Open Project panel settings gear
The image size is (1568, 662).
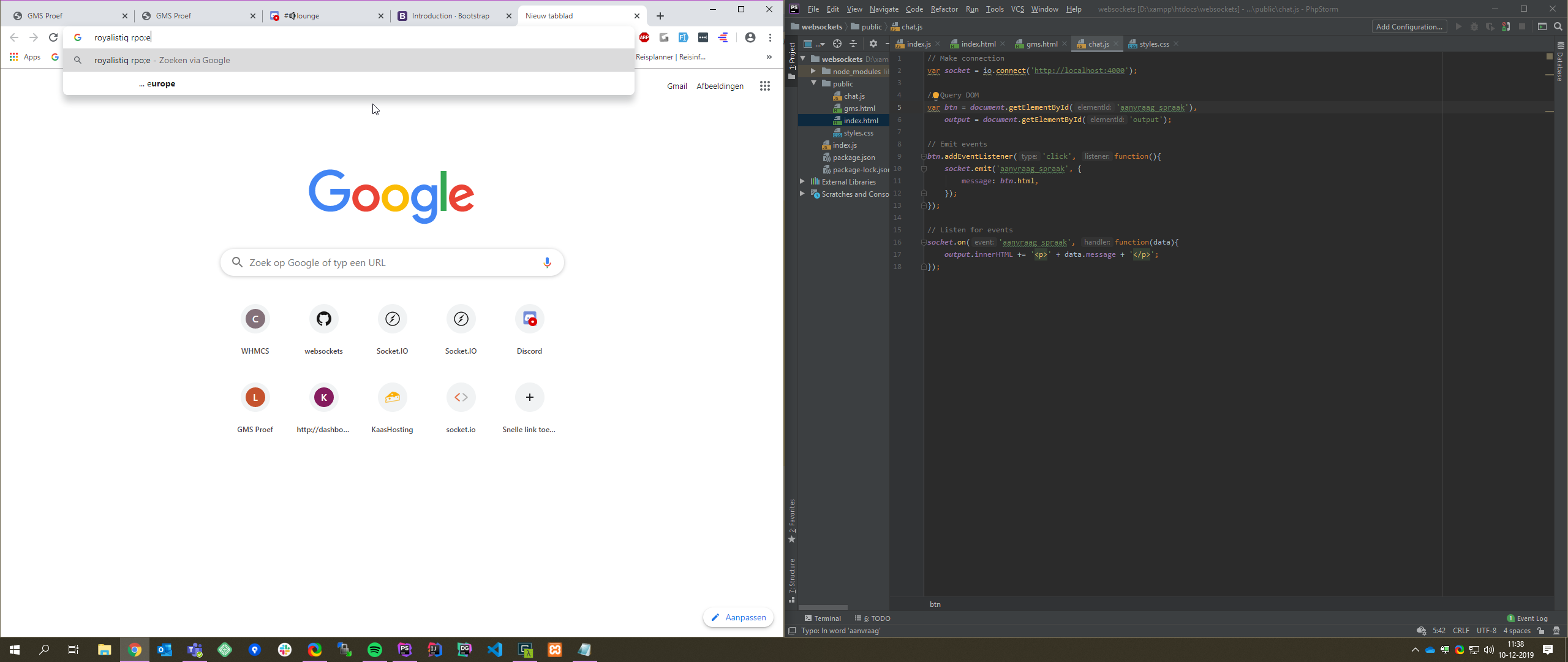[x=873, y=44]
